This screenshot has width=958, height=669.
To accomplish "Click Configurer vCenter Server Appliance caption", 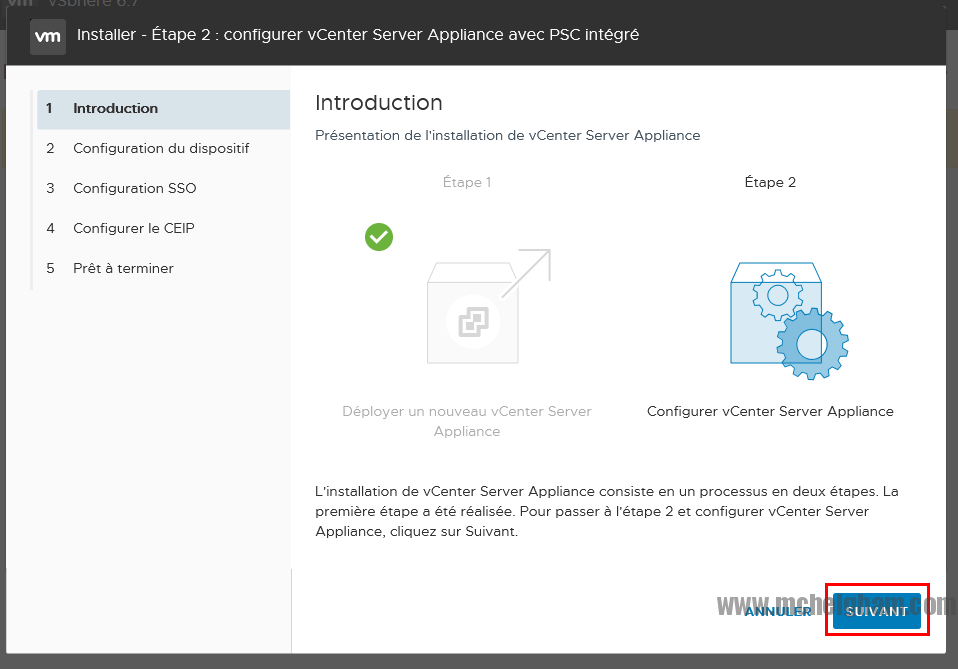I will pyautogui.click(x=770, y=411).
